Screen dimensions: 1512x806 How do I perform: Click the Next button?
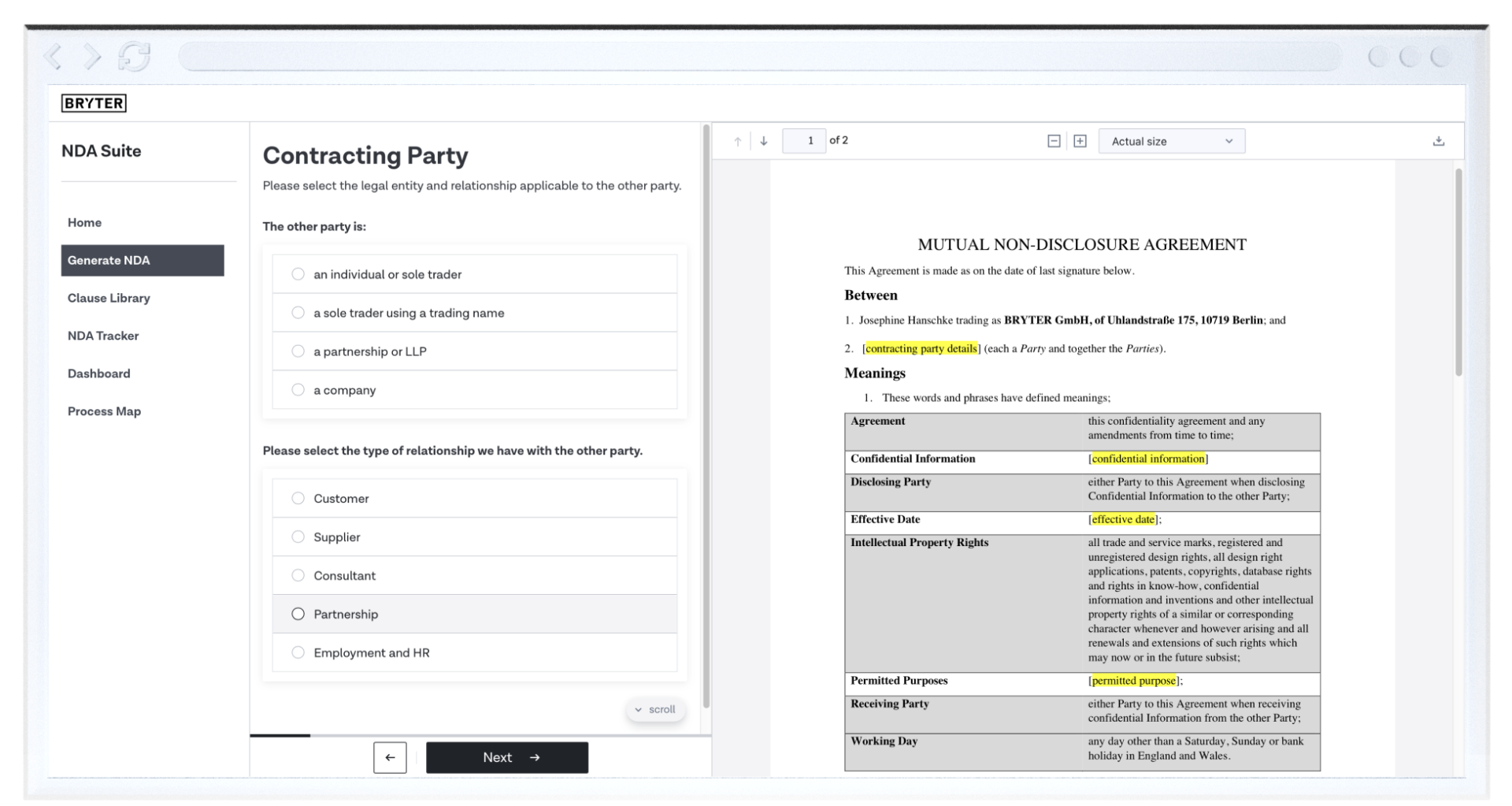[507, 757]
